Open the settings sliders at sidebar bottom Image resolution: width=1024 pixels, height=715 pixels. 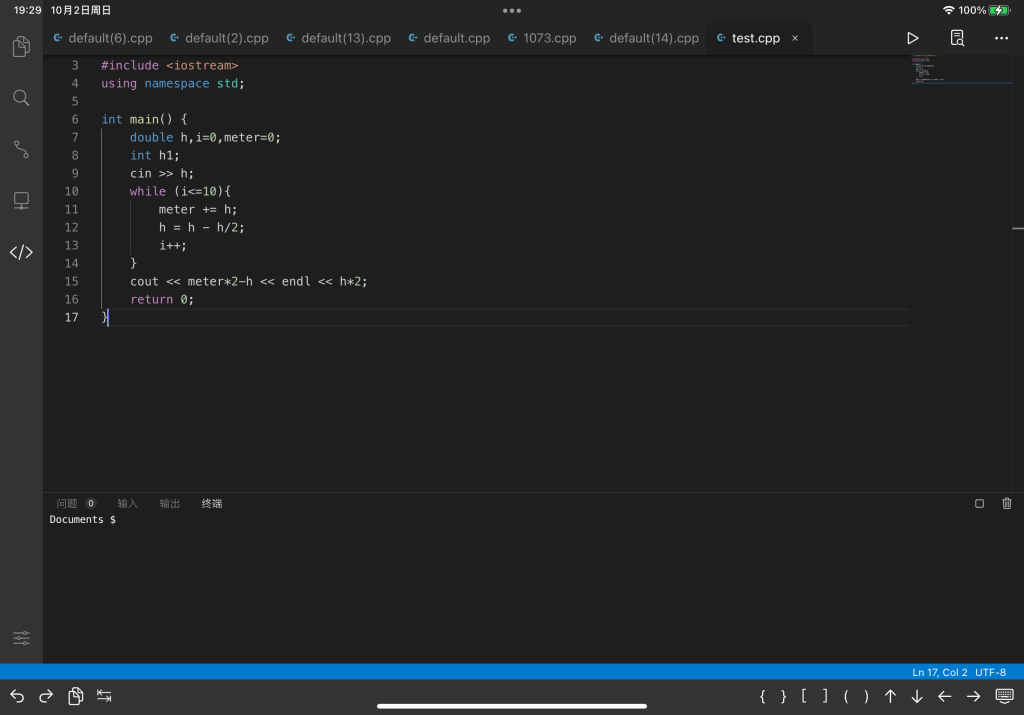click(21, 637)
